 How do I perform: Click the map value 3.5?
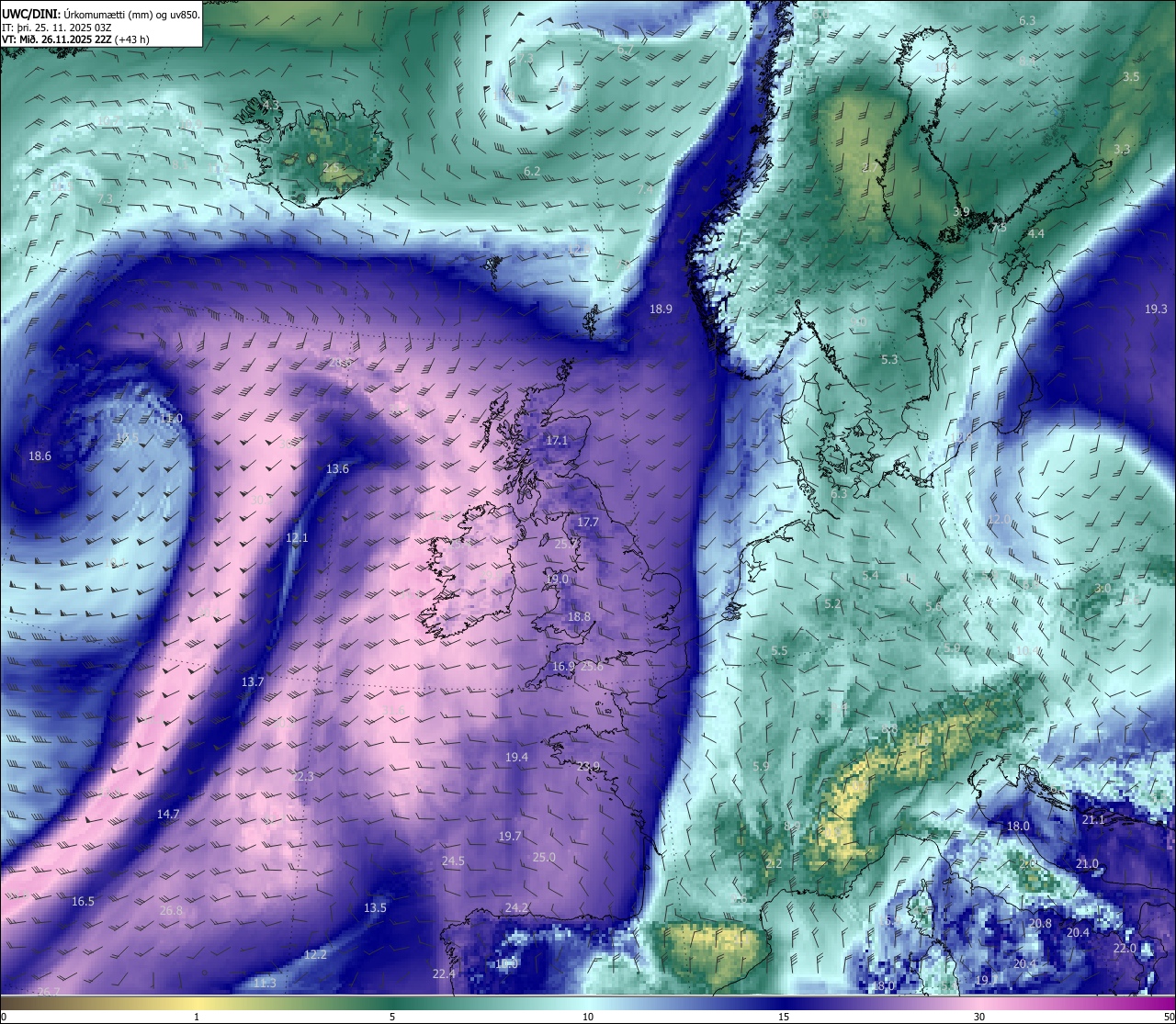point(1131,77)
